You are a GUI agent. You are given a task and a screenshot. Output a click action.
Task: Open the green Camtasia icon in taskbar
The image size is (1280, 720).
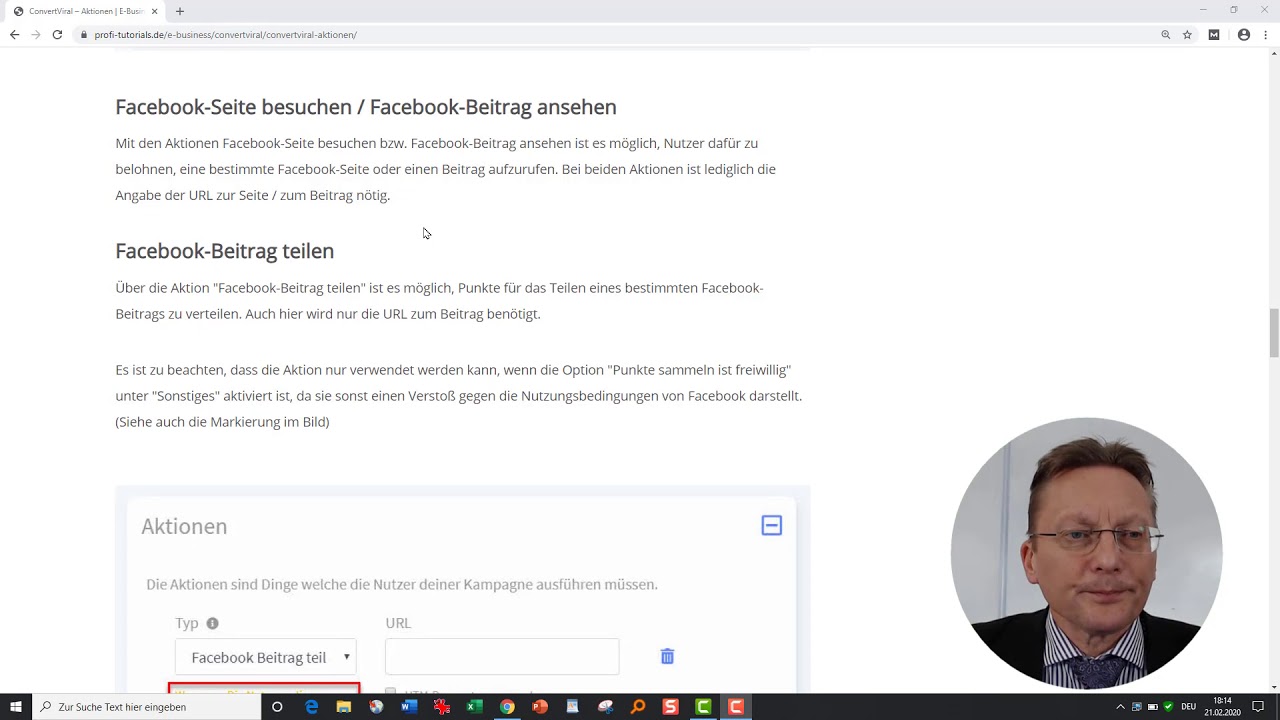click(703, 706)
